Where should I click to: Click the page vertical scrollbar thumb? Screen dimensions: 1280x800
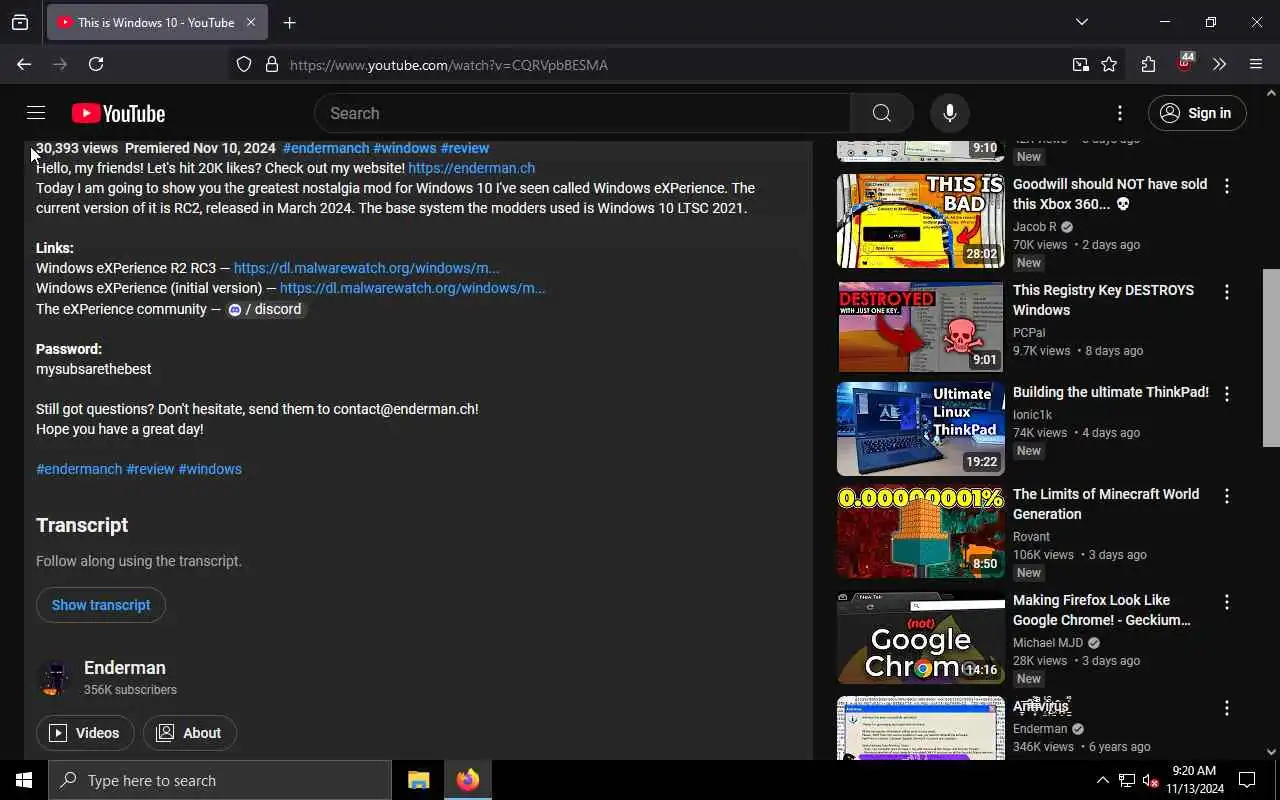1271,357
